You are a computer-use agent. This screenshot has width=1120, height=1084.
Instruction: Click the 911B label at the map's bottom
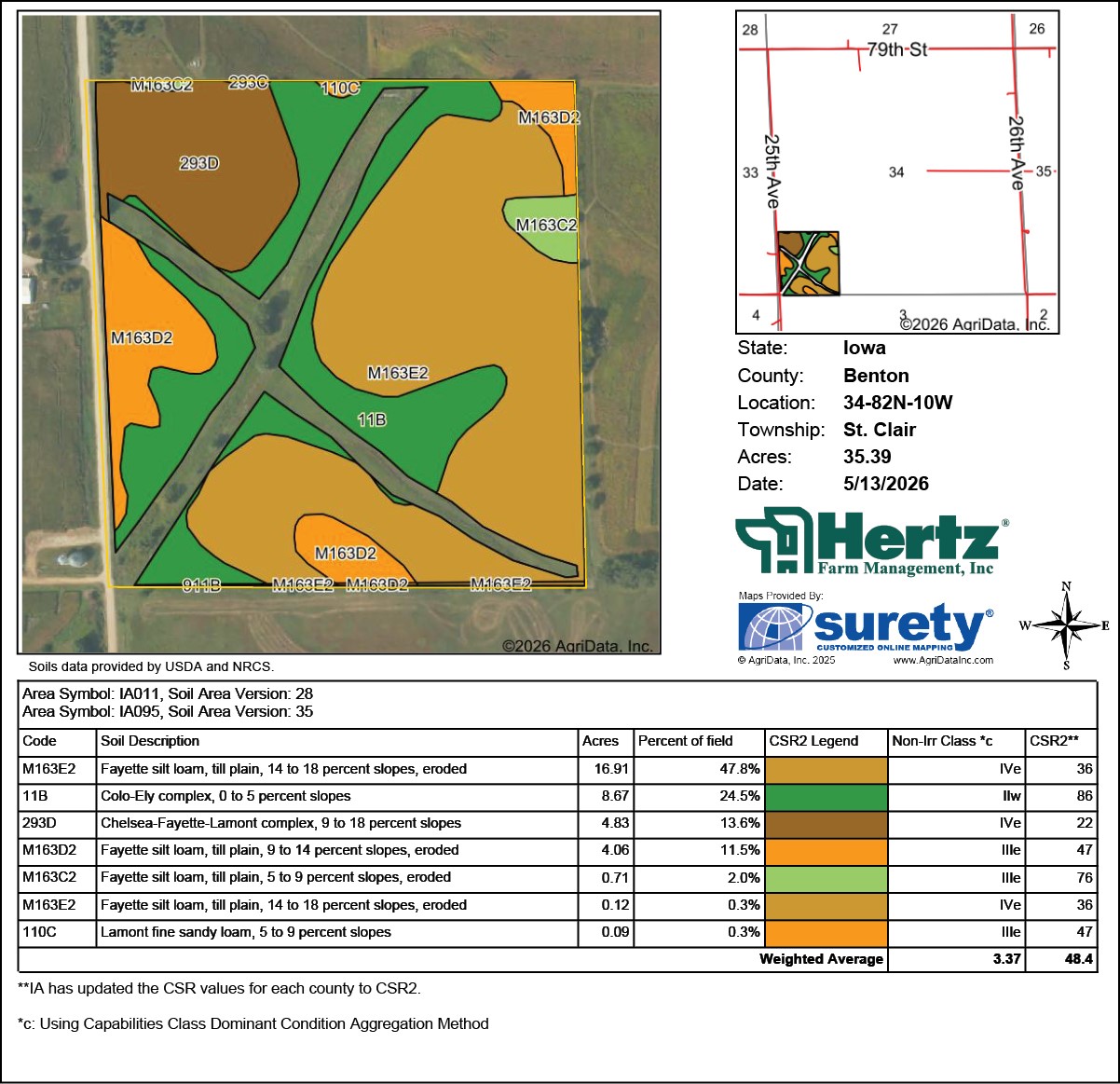coord(201,585)
